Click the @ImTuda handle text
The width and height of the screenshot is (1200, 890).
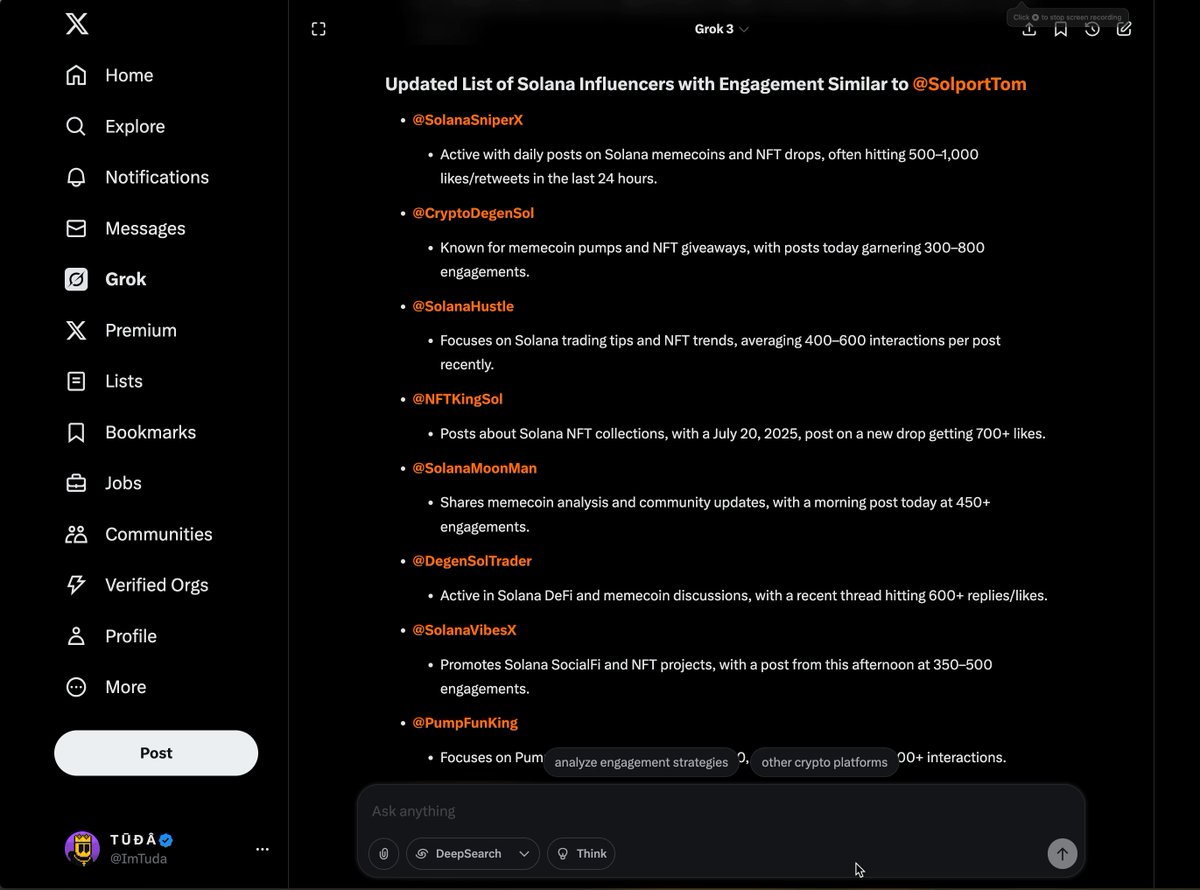pos(138,859)
